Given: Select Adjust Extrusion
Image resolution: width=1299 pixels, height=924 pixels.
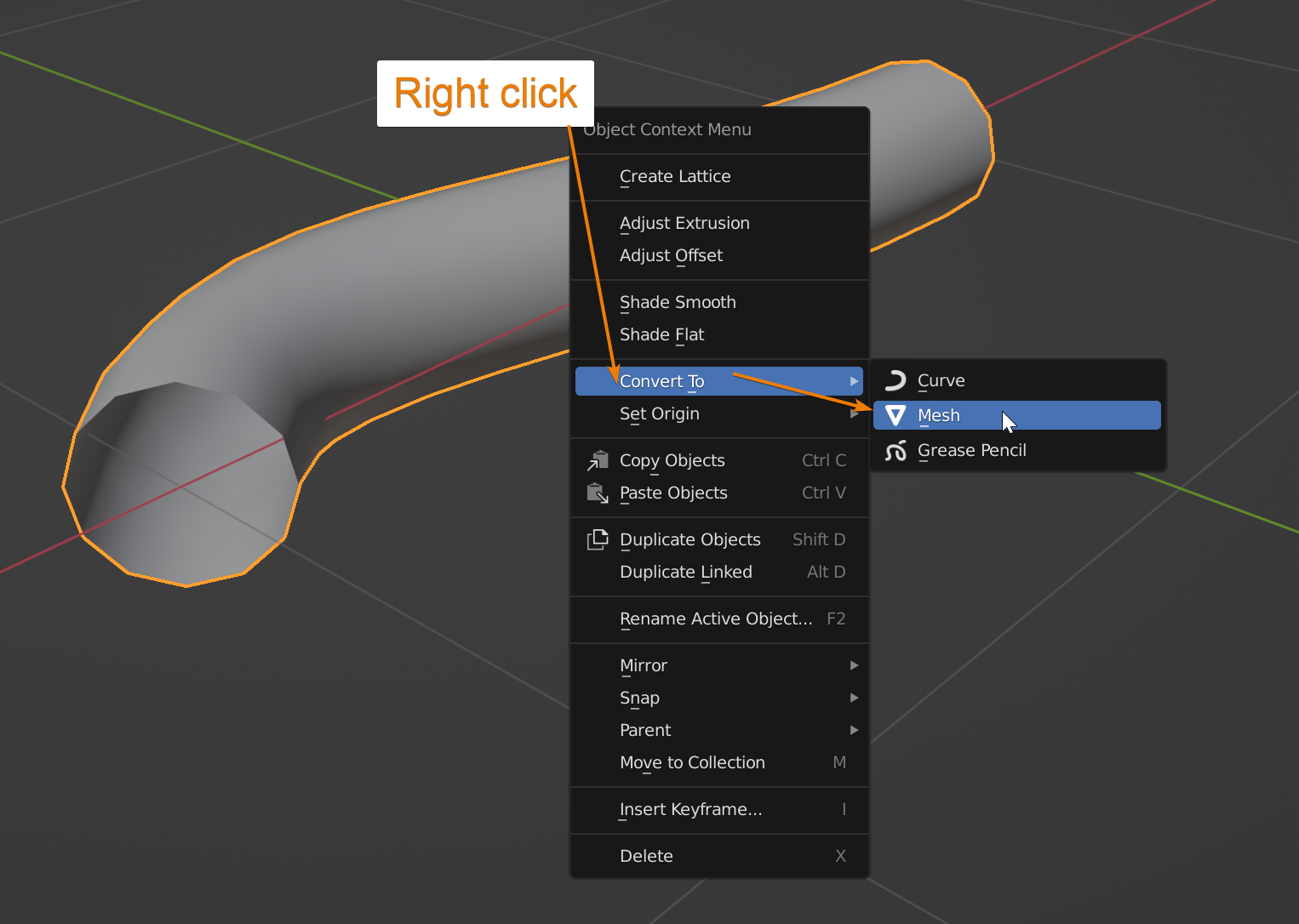Looking at the screenshot, I should tap(684, 223).
